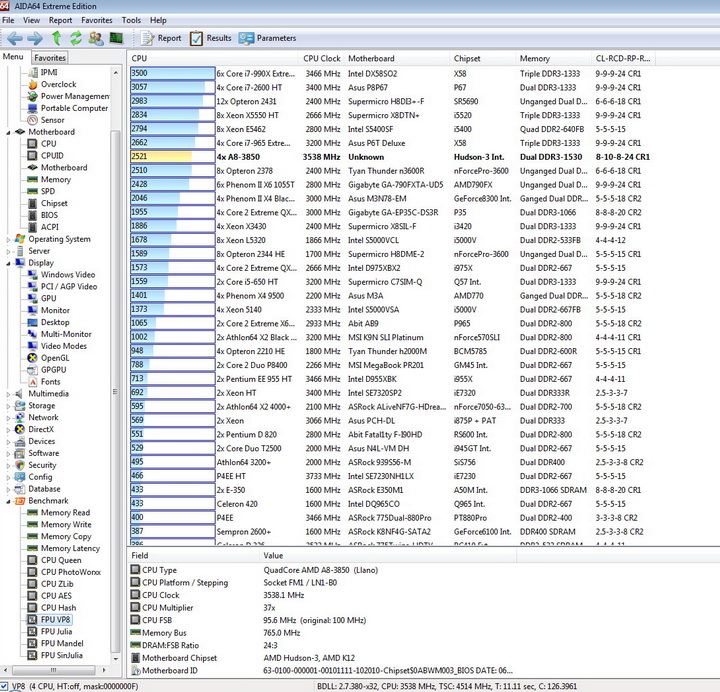Image resolution: width=720 pixels, height=692 pixels.
Task: Click the Back arrow toolbar icon
Action: pyautogui.click(x=15, y=38)
